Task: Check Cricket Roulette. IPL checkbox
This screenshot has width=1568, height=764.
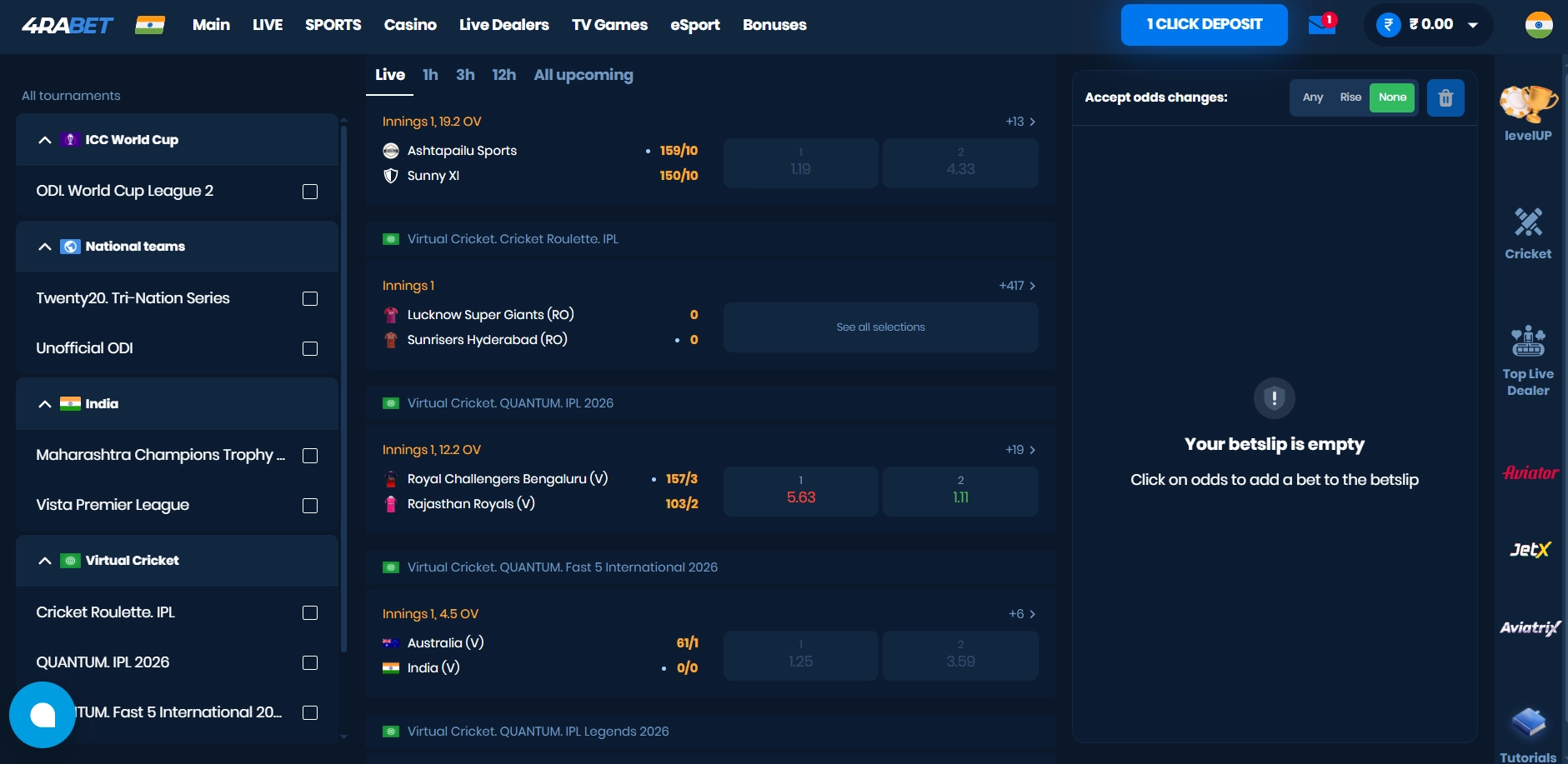Action: 310,612
